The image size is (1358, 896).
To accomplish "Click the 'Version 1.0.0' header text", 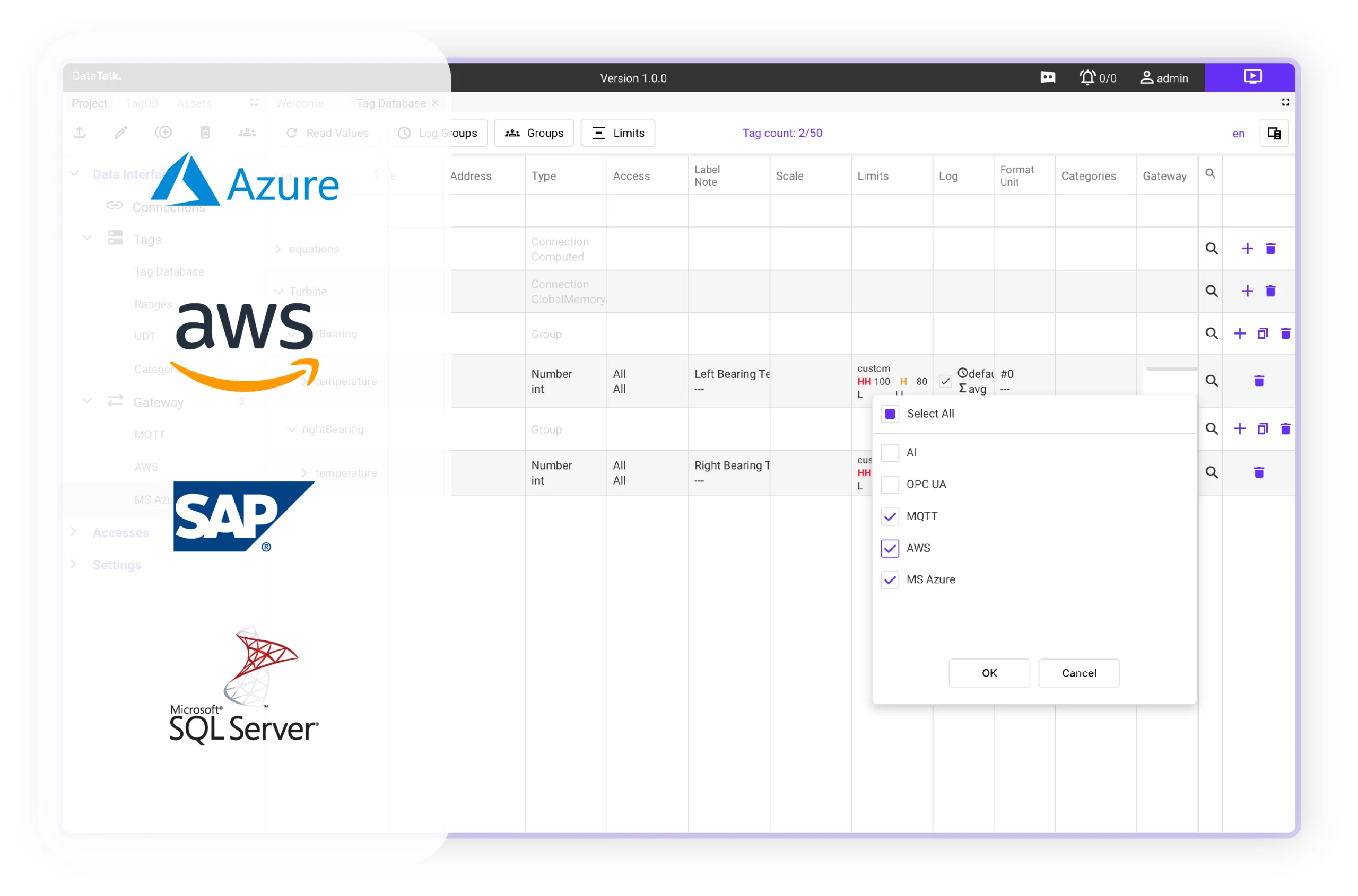I will tap(633, 78).
